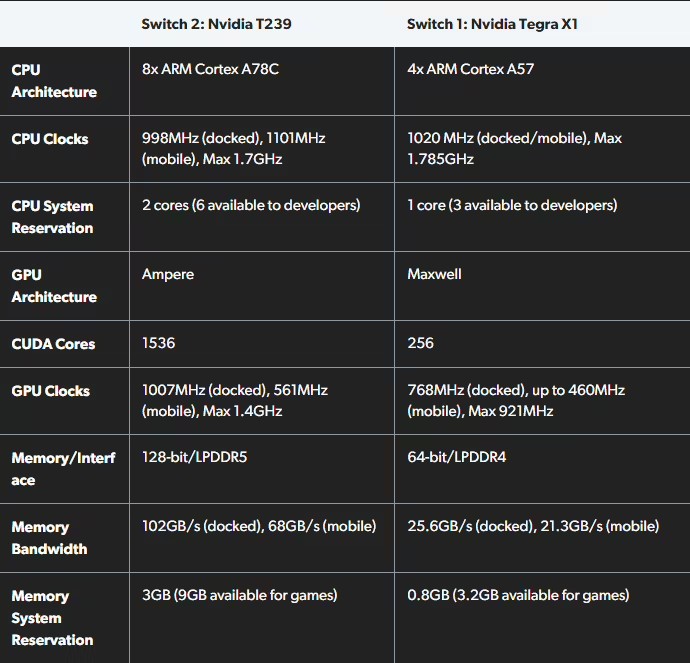Select the CPU Architecture row label
The height and width of the screenshot is (663, 690).
point(54,81)
